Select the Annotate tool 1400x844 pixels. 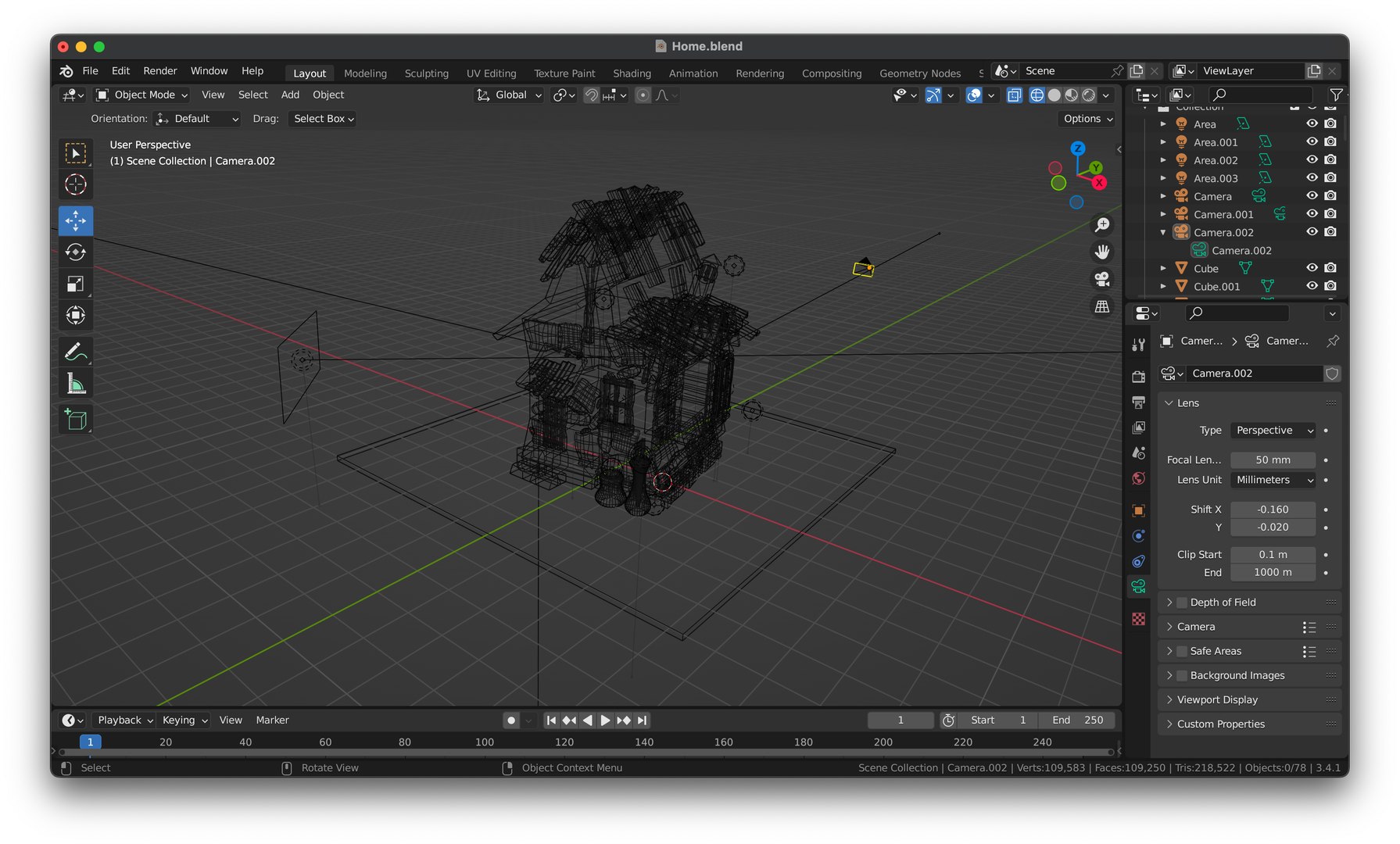76,352
